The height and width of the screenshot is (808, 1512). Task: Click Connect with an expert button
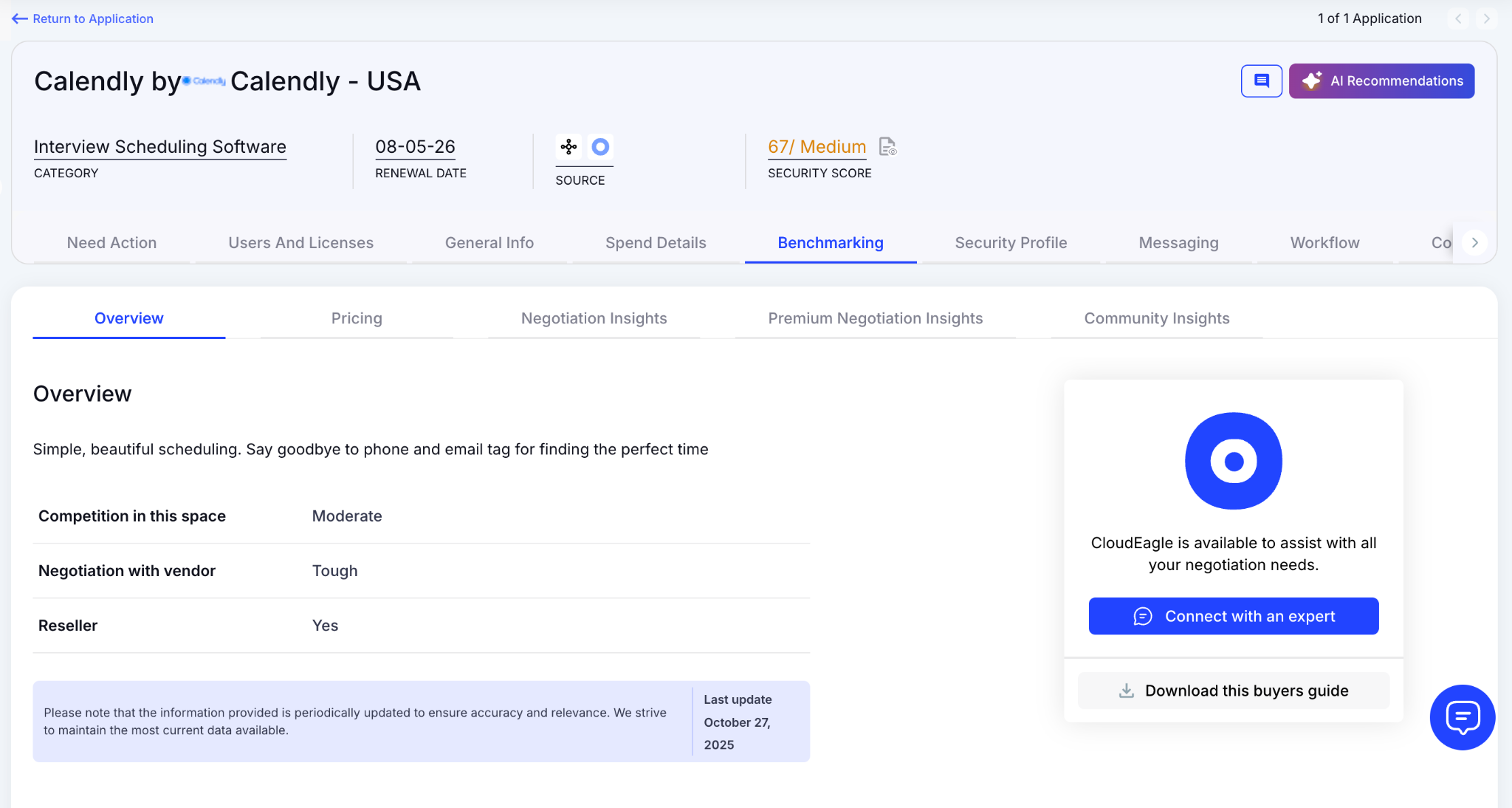[1233, 616]
